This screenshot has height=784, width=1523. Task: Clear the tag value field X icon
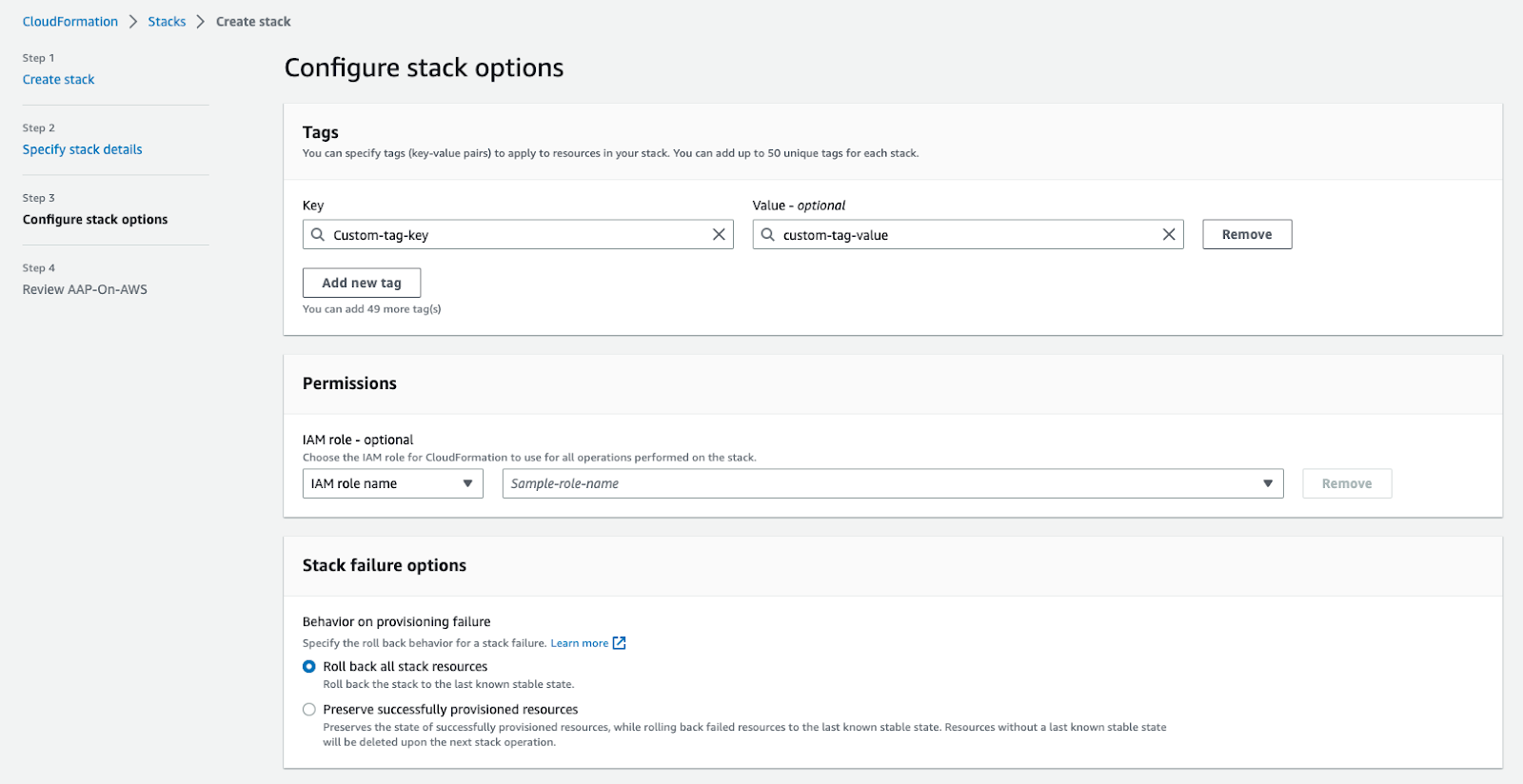(1169, 235)
